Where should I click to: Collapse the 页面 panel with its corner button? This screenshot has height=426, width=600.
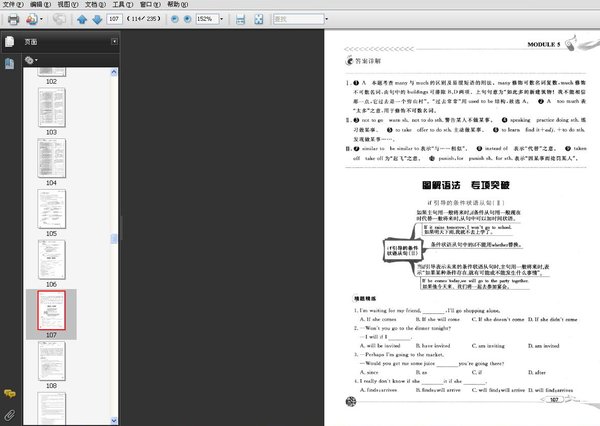114,41
